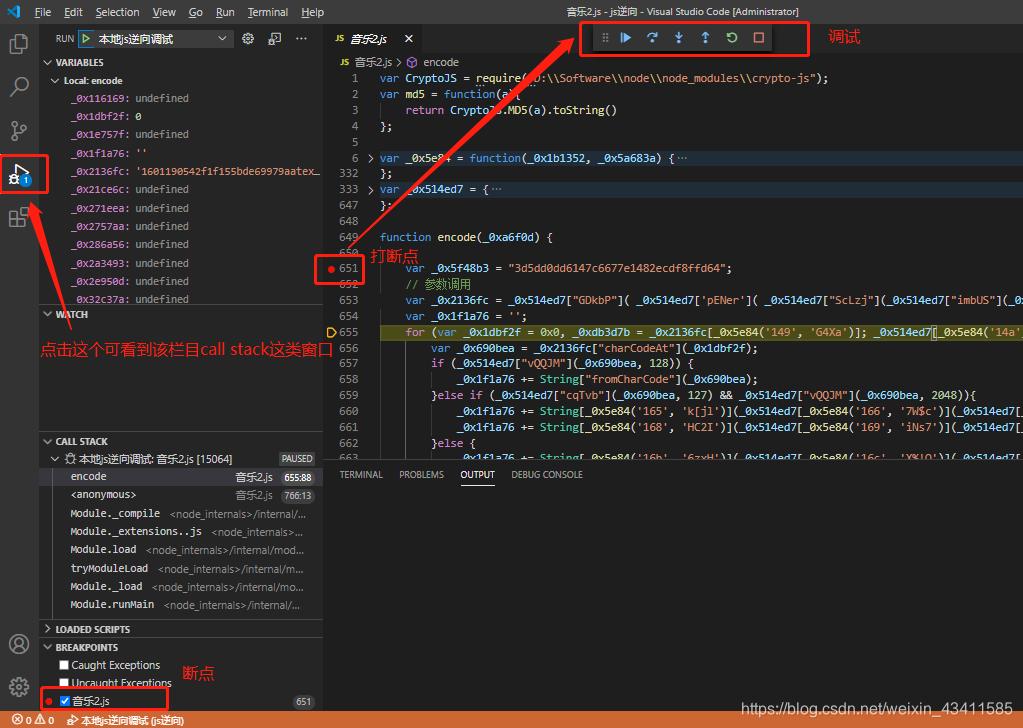Close the 音乐2.js editor tab
The image size is (1023, 728).
point(408,39)
